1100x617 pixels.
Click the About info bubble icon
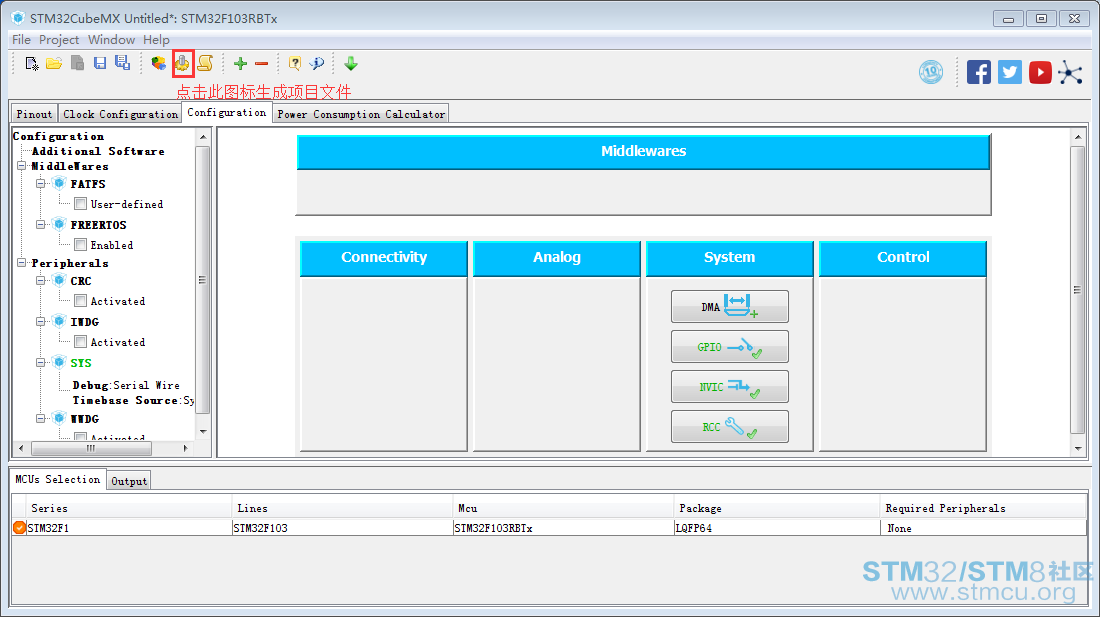pyautogui.click(x=317, y=64)
